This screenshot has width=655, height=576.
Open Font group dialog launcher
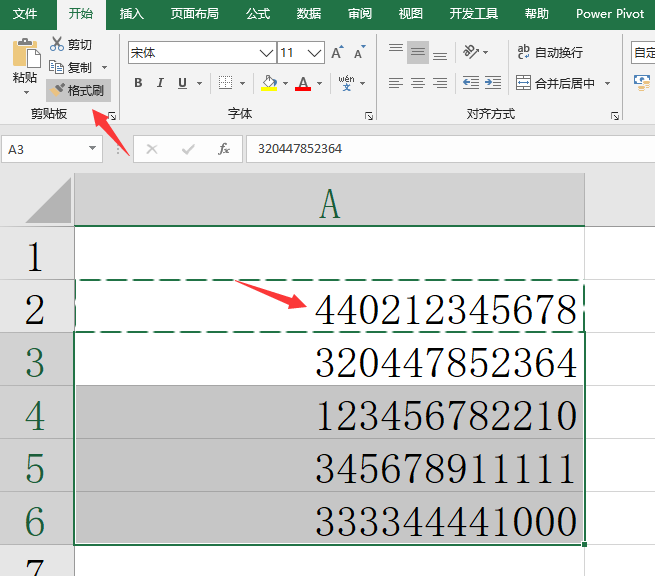pos(369,116)
